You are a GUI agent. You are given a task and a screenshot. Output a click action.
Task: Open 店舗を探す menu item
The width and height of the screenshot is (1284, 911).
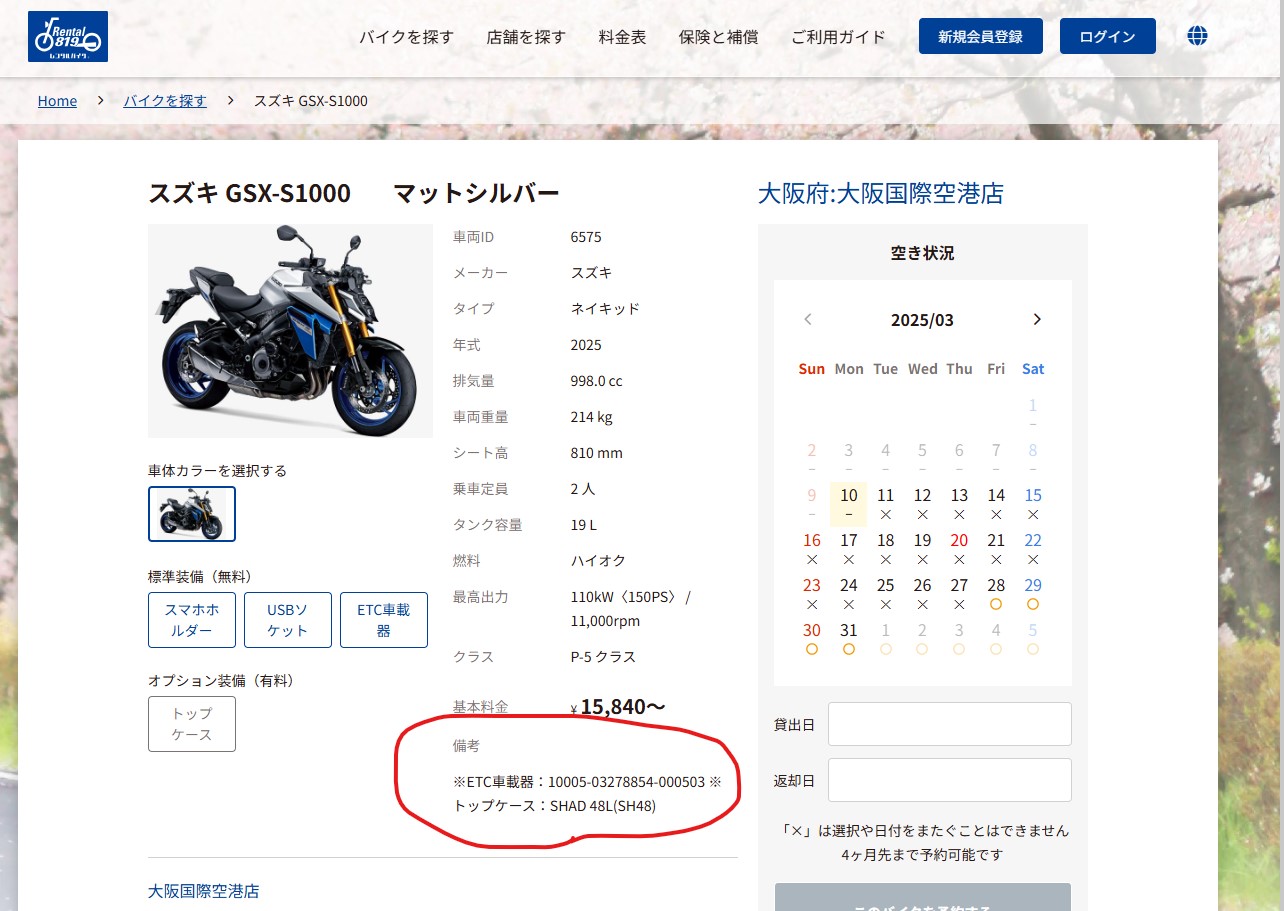[x=526, y=37]
